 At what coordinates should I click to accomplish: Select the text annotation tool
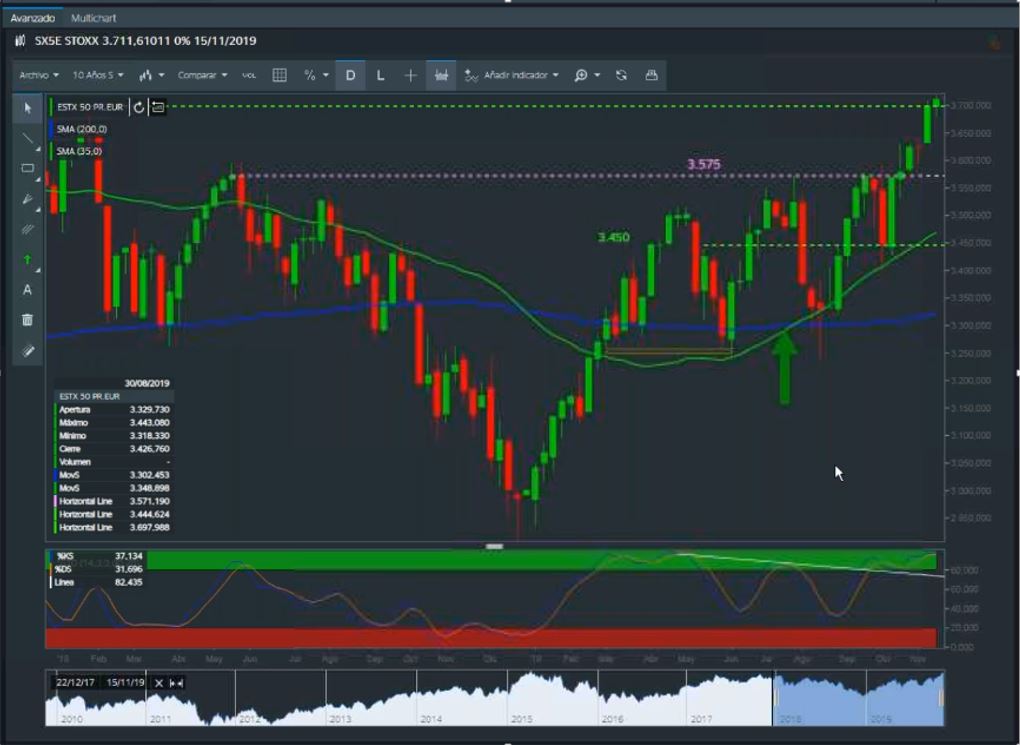(28, 290)
